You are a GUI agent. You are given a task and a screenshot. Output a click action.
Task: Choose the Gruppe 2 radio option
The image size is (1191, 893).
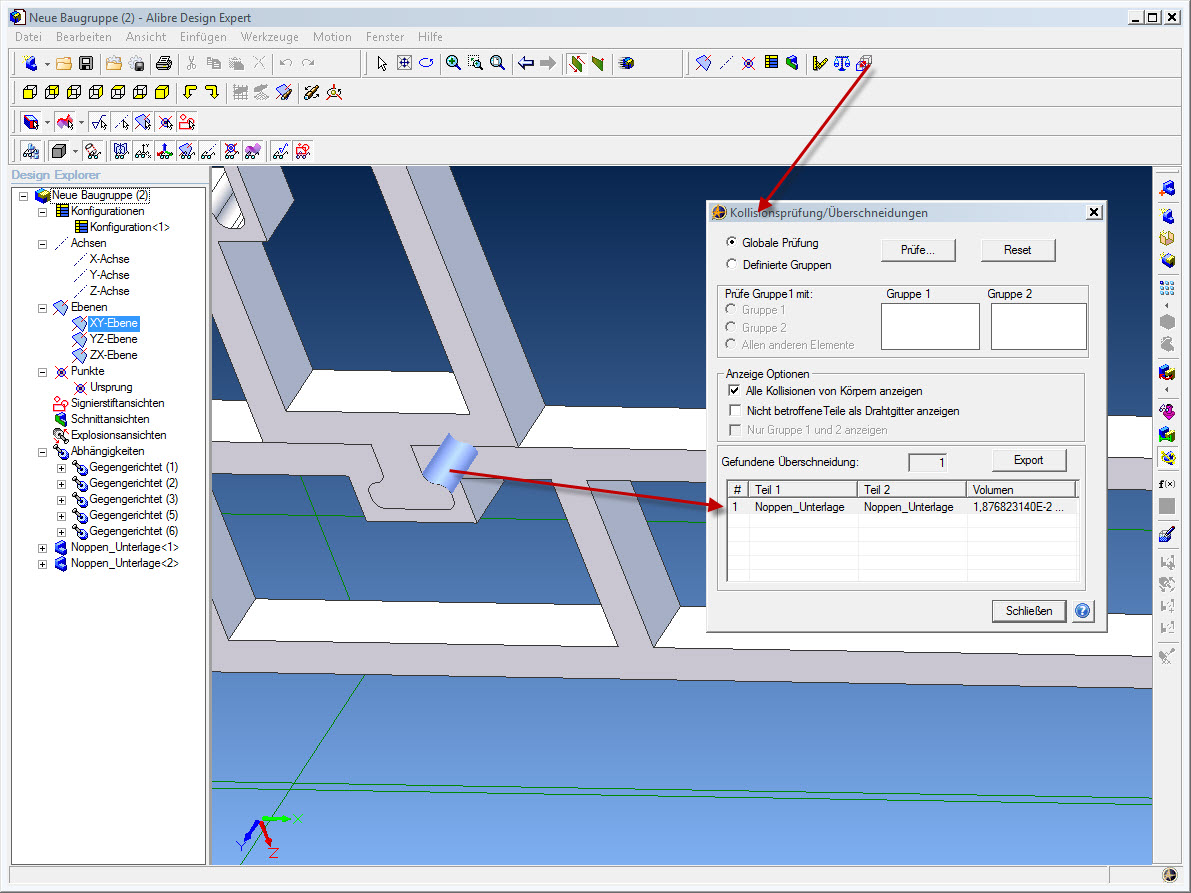731,327
